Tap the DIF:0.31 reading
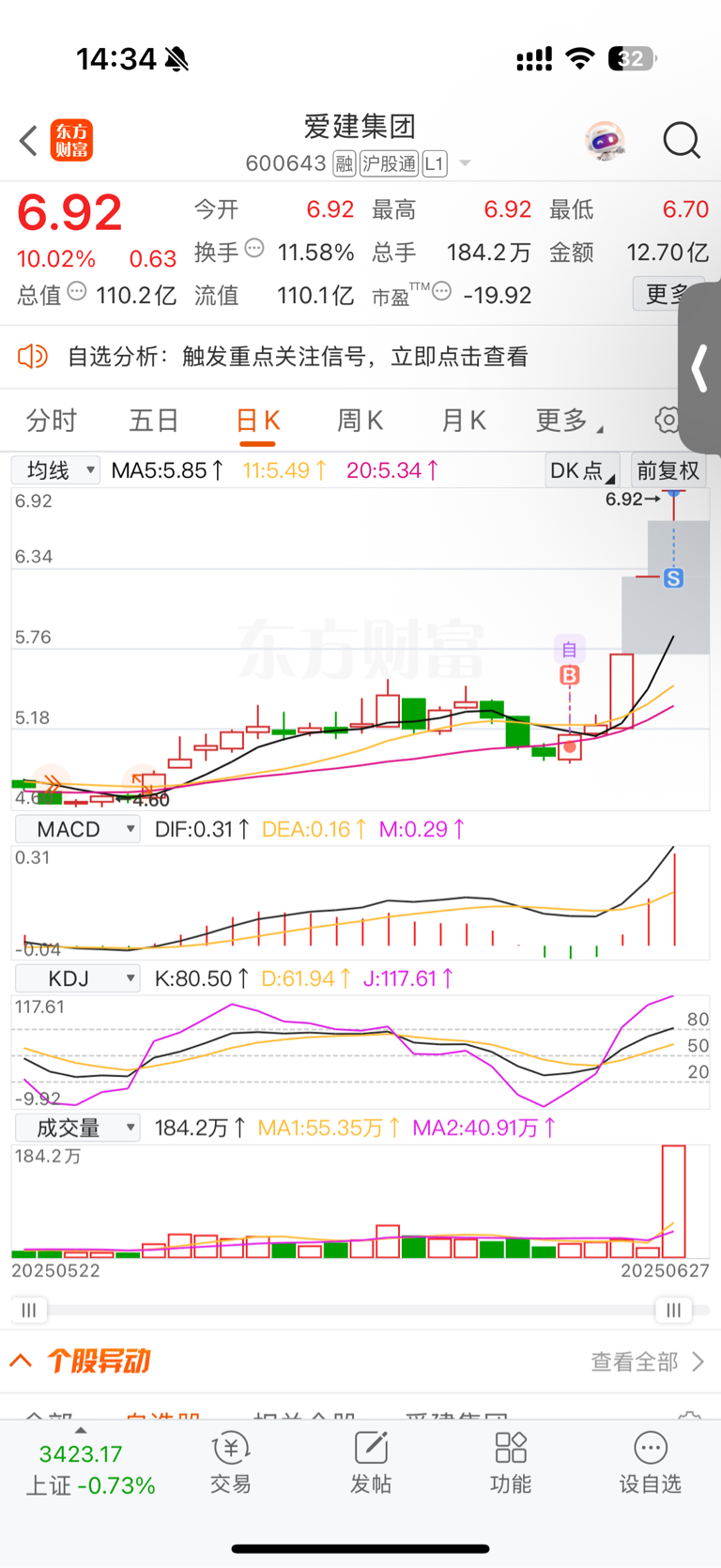Screen dimensions: 721x1568 [202, 829]
